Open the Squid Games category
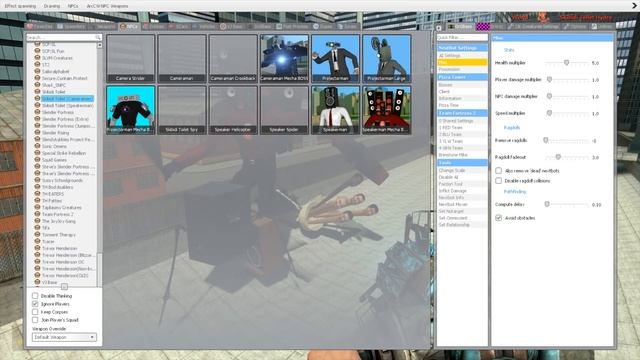The width and height of the screenshot is (640, 360). (x=54, y=160)
